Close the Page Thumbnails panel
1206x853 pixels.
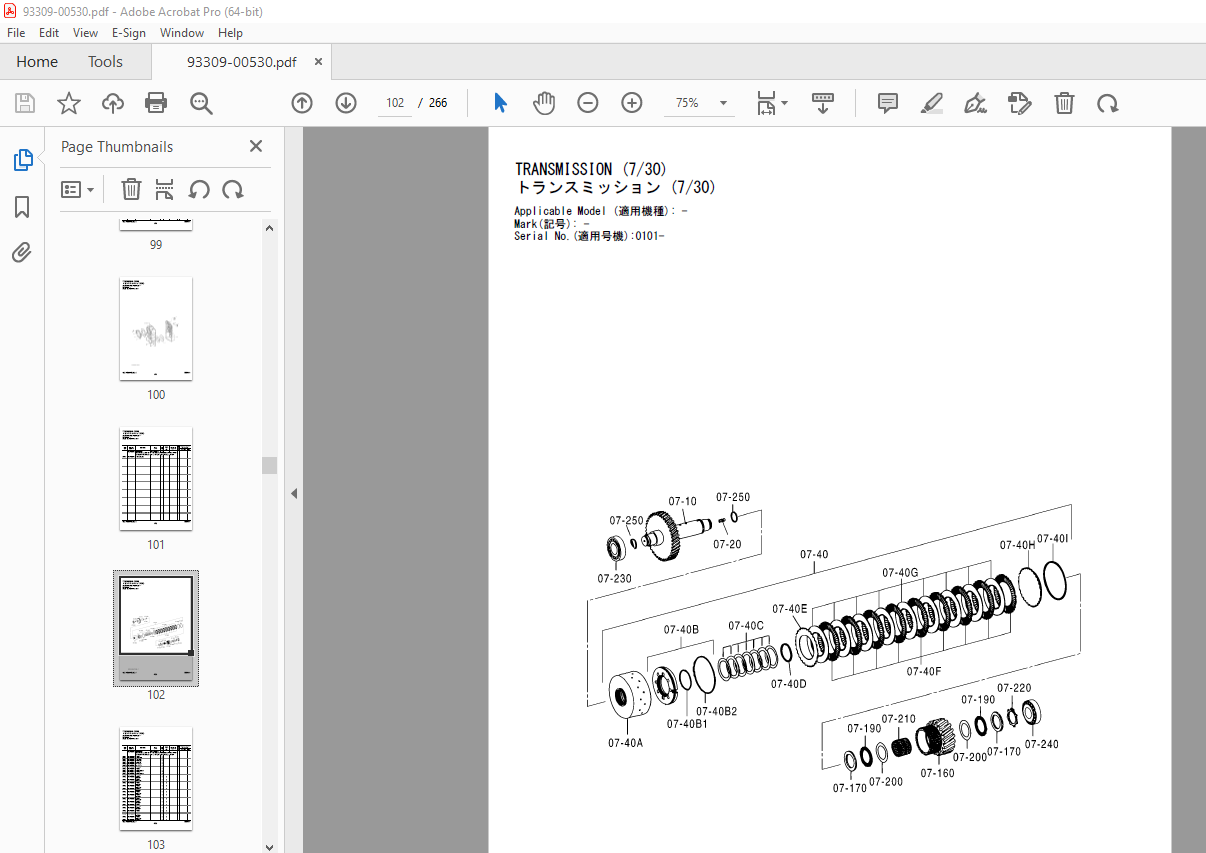click(256, 146)
